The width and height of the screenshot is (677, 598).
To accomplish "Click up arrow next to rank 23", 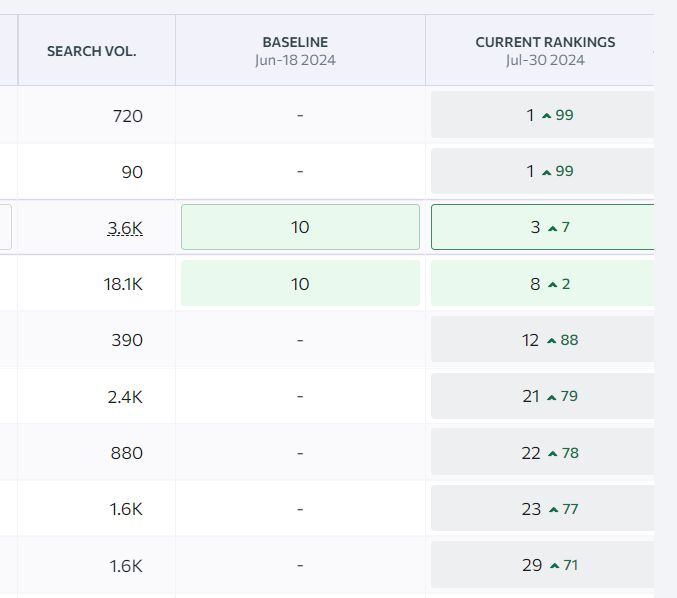I will tap(552, 510).
